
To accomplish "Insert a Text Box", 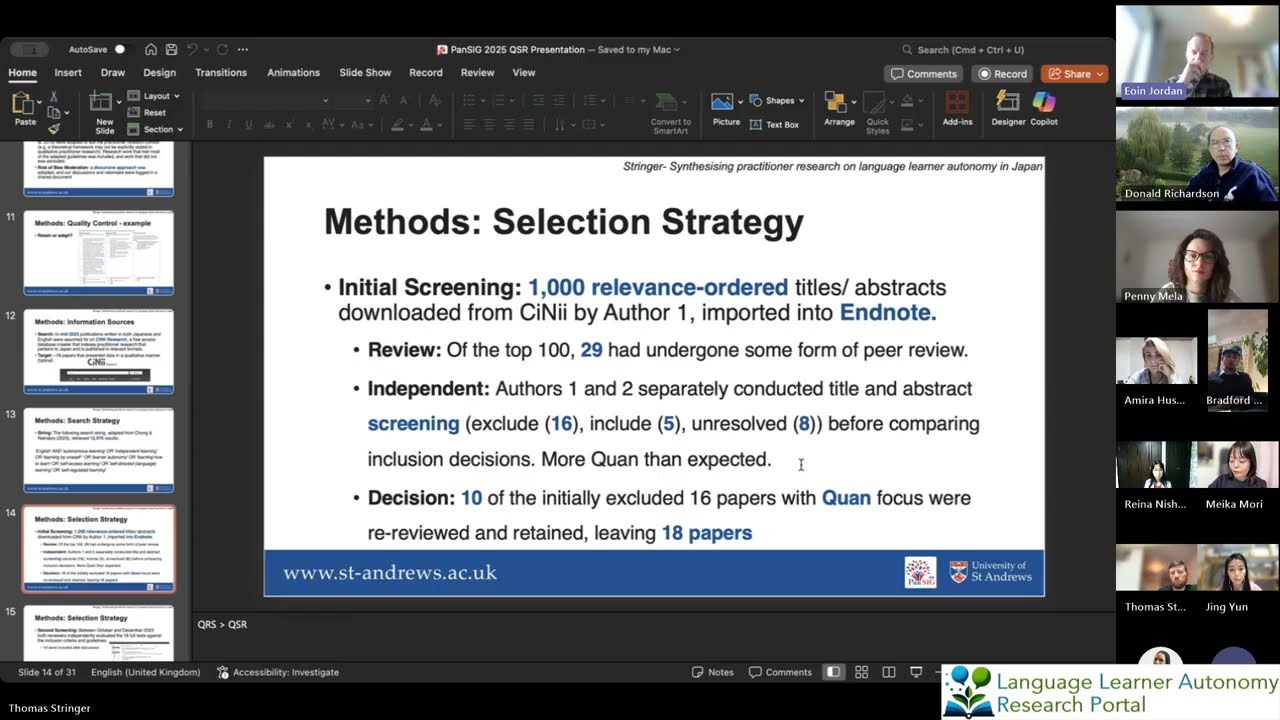I will (x=774, y=124).
